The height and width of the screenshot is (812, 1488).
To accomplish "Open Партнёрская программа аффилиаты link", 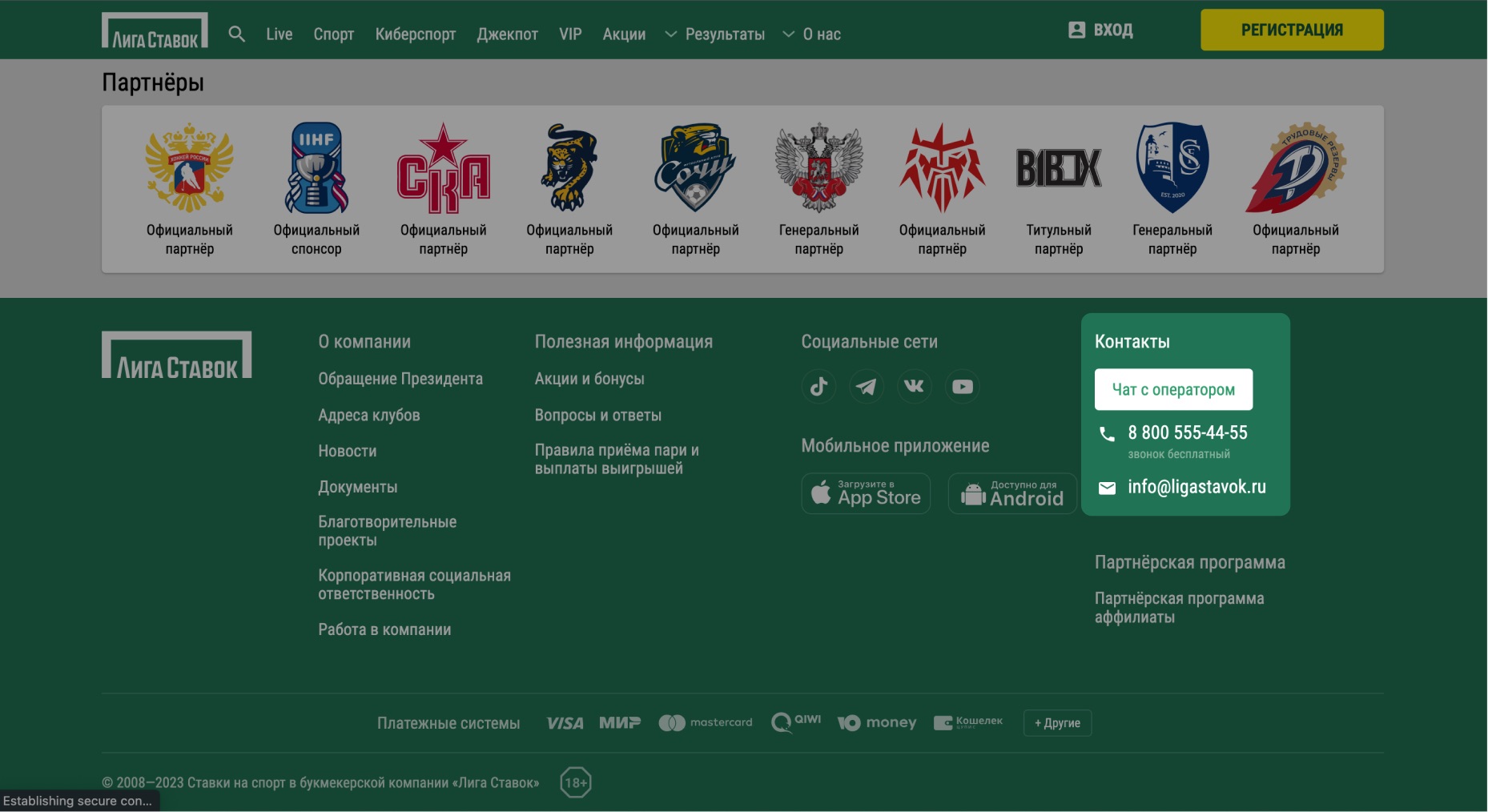I will (1180, 608).
